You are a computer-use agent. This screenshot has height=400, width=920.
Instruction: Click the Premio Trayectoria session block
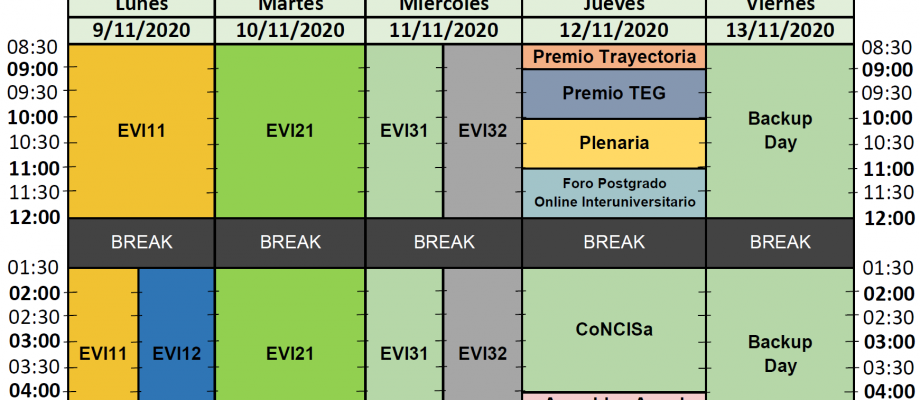614,57
